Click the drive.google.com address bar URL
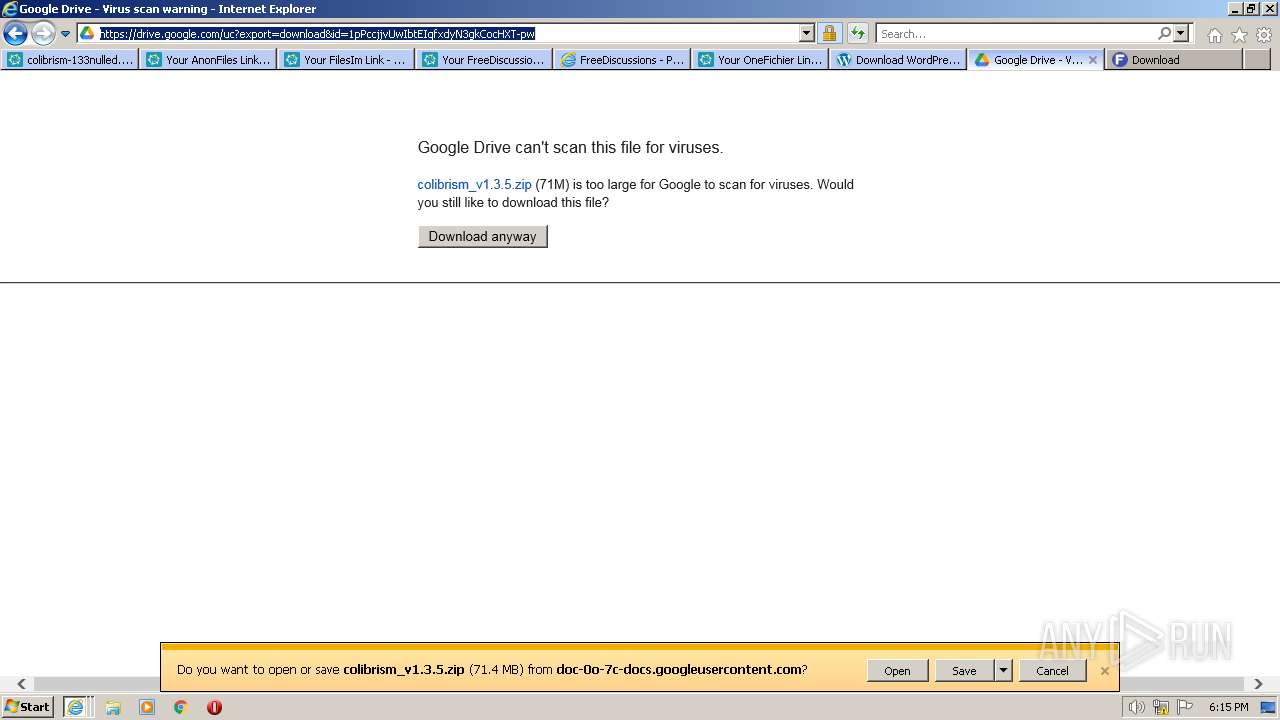The image size is (1280, 720). [317, 34]
